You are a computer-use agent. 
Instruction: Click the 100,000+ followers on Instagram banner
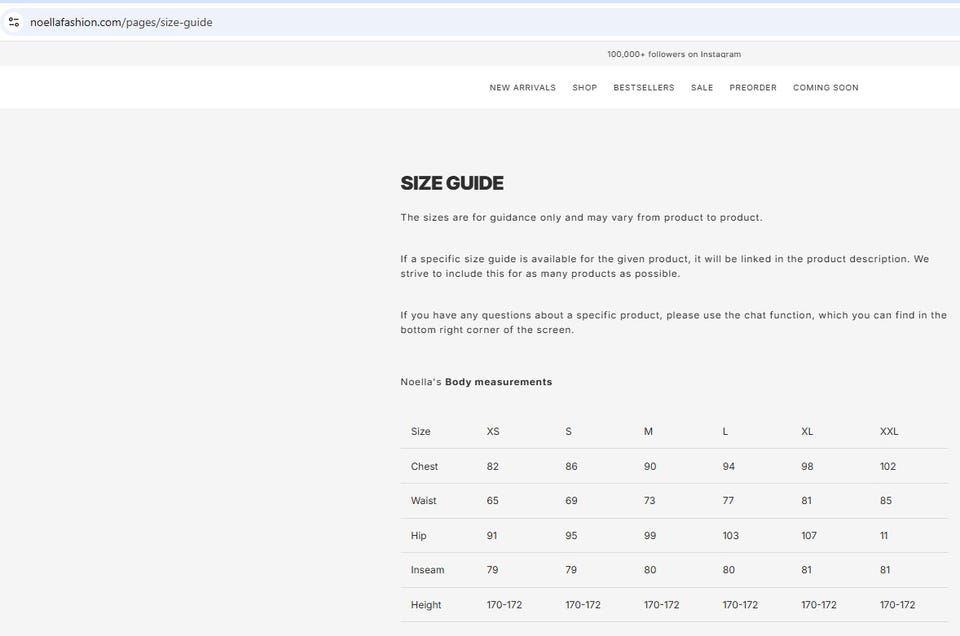coord(673,54)
